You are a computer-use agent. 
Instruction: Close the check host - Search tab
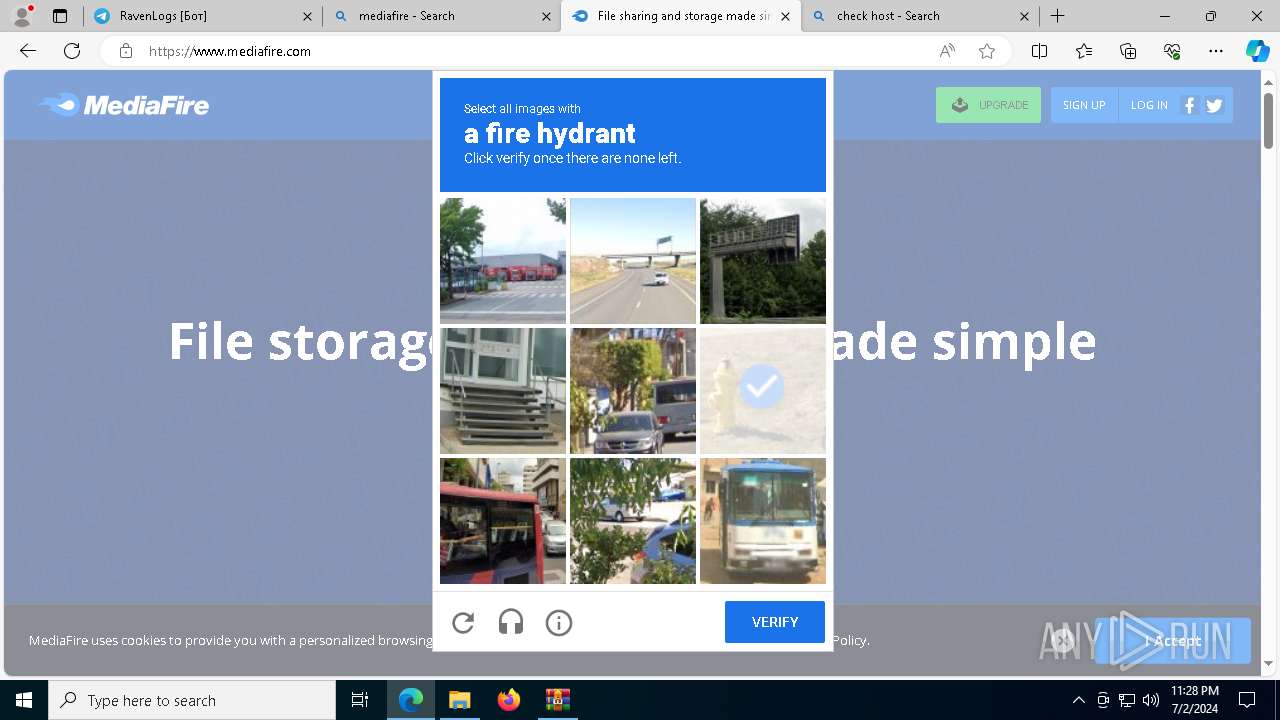pyautogui.click(x=1024, y=16)
